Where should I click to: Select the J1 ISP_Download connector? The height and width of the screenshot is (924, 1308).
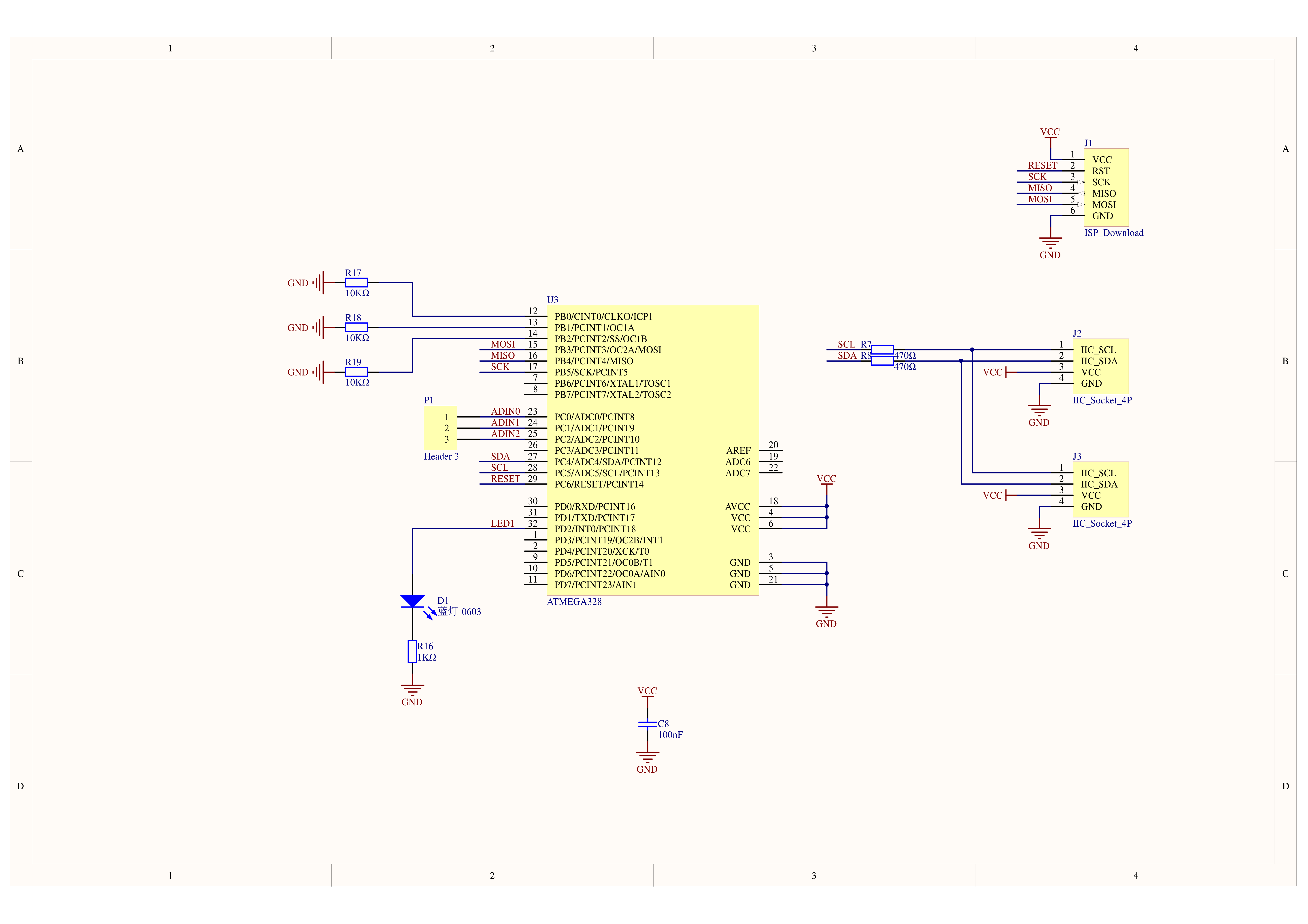point(1106,187)
